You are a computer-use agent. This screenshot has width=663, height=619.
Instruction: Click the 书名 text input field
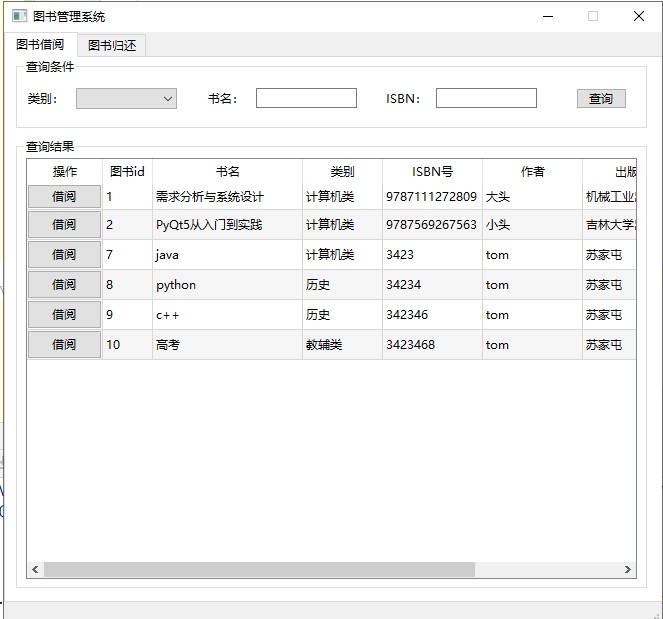coord(306,98)
